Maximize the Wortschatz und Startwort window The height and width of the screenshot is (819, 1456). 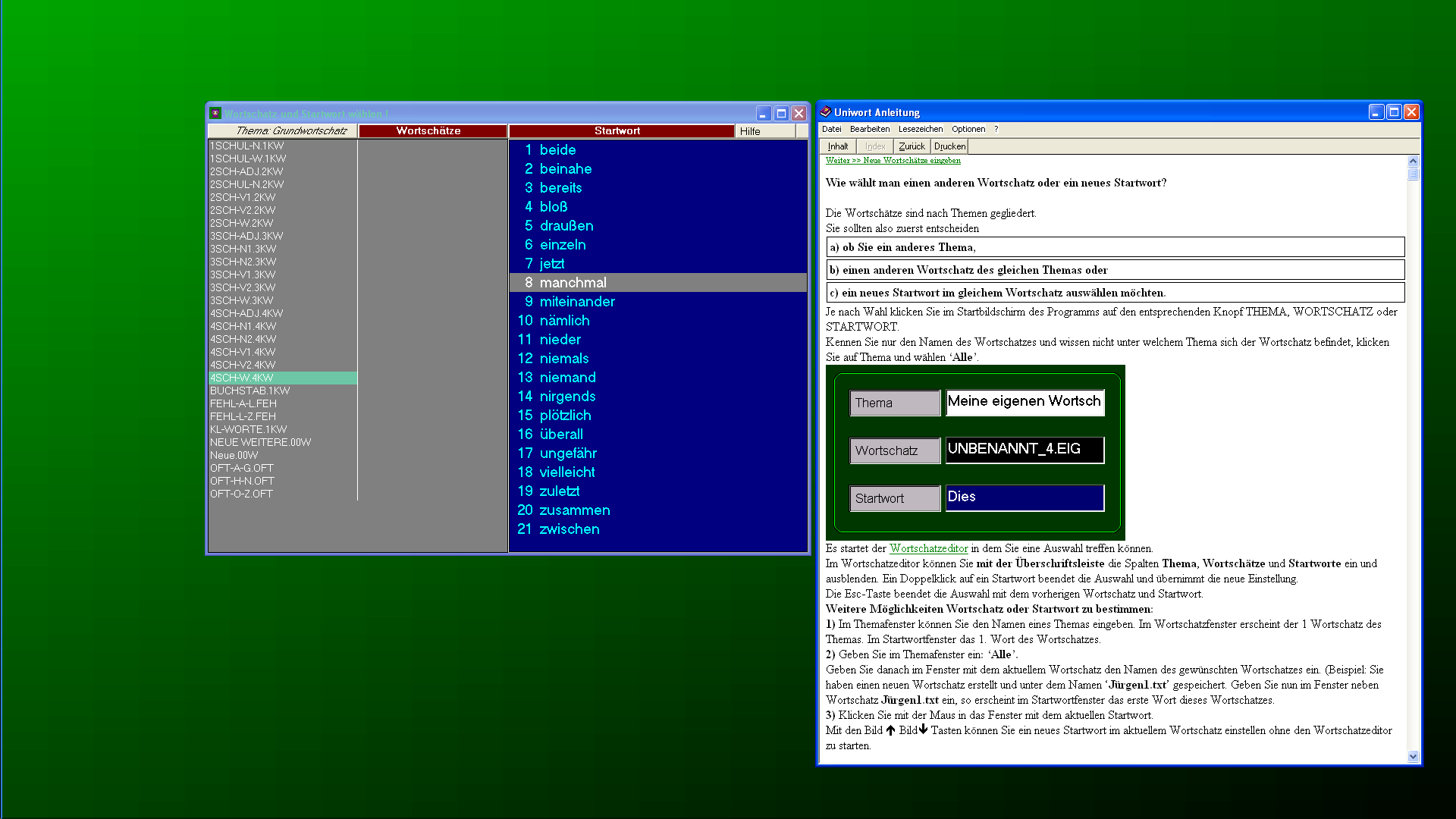781,114
